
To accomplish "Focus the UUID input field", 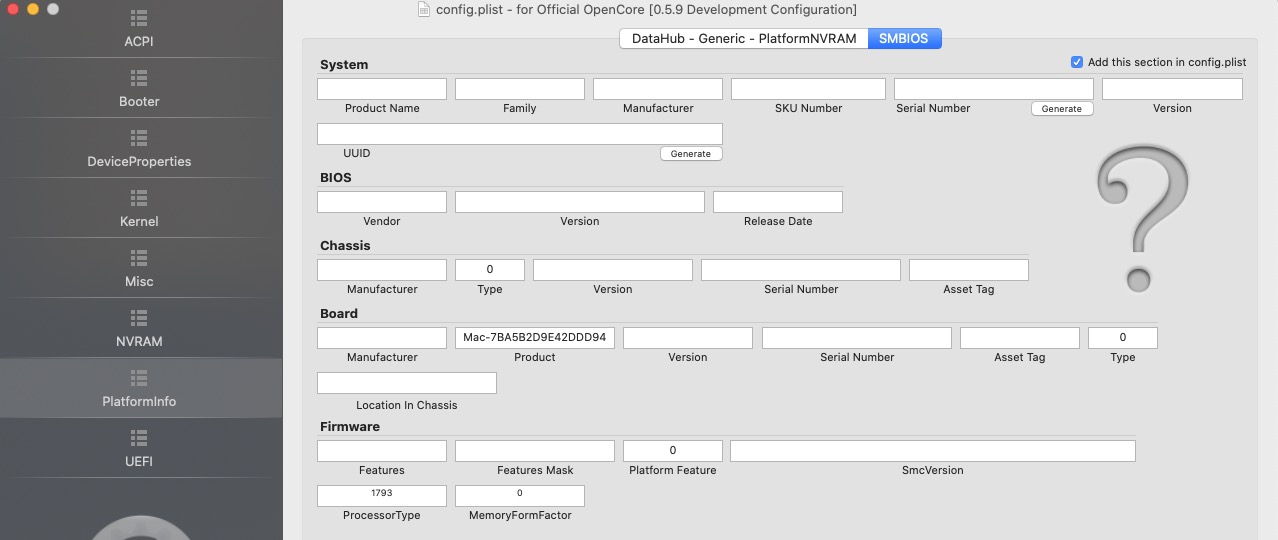I will tap(520, 134).
